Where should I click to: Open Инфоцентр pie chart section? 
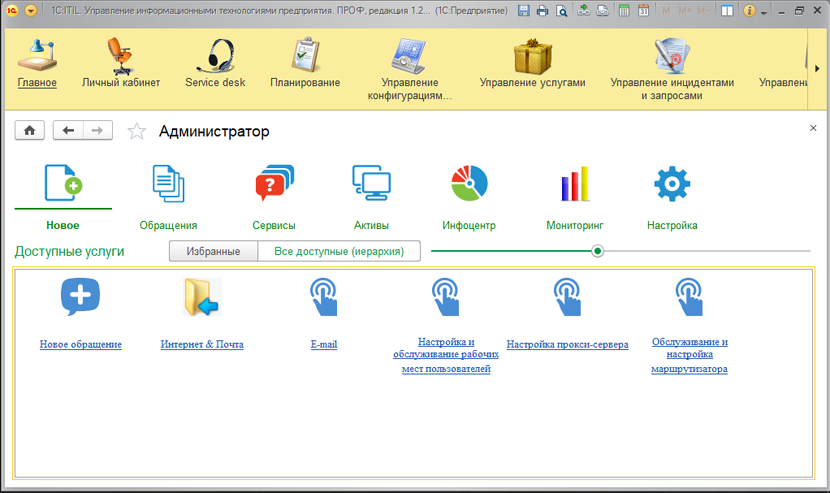[x=469, y=195]
